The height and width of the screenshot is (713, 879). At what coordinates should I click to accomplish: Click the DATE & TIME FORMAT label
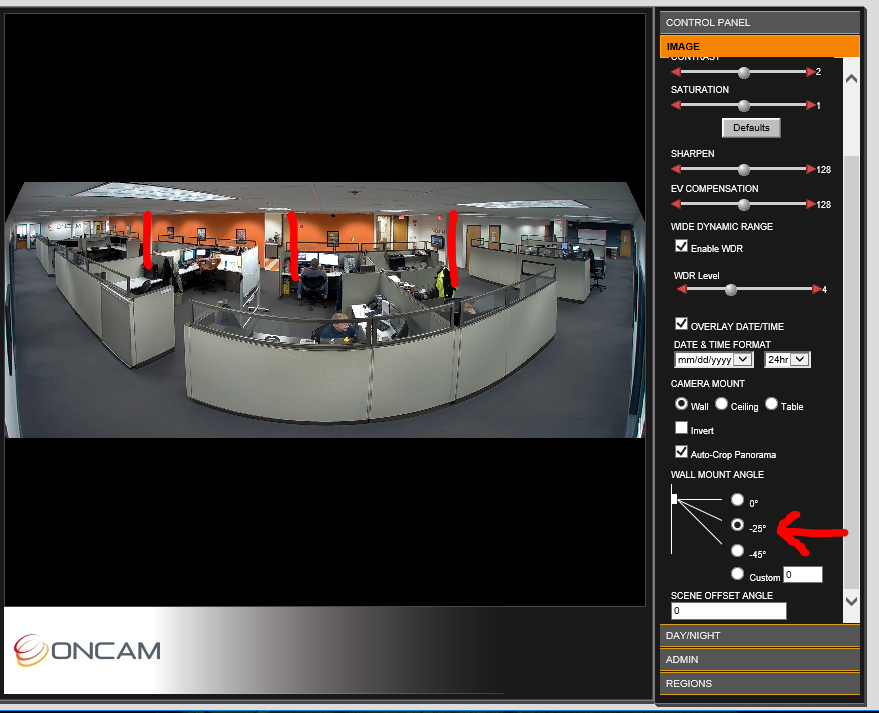pos(722,345)
